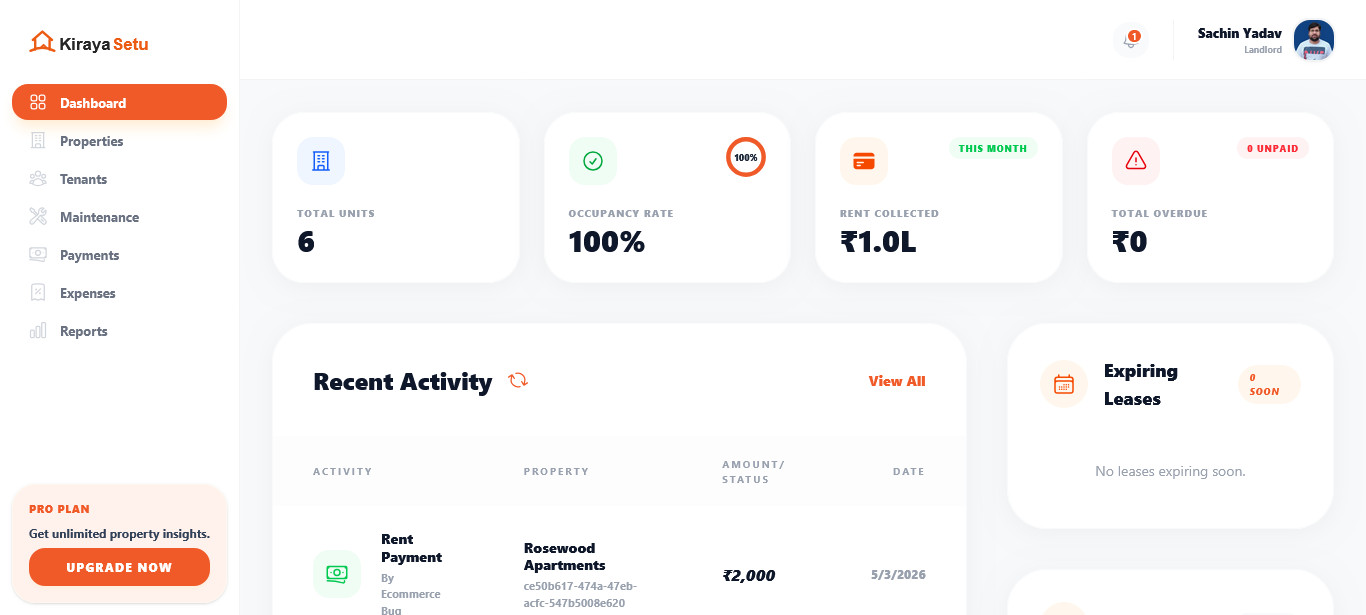Click the Expiring Leases calendar icon
1366x615 pixels.
click(x=1063, y=383)
